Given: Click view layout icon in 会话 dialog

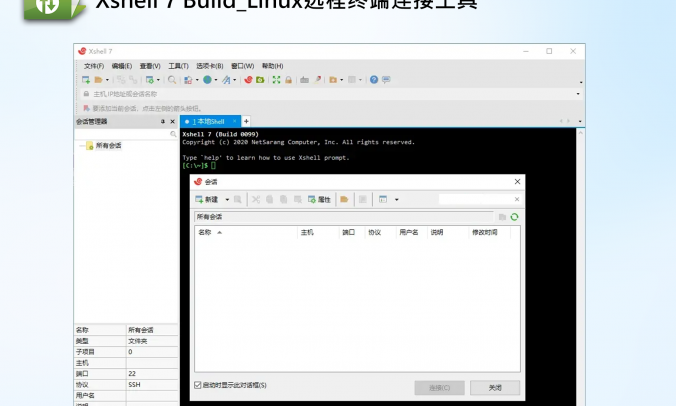Looking at the screenshot, I should coord(383,200).
